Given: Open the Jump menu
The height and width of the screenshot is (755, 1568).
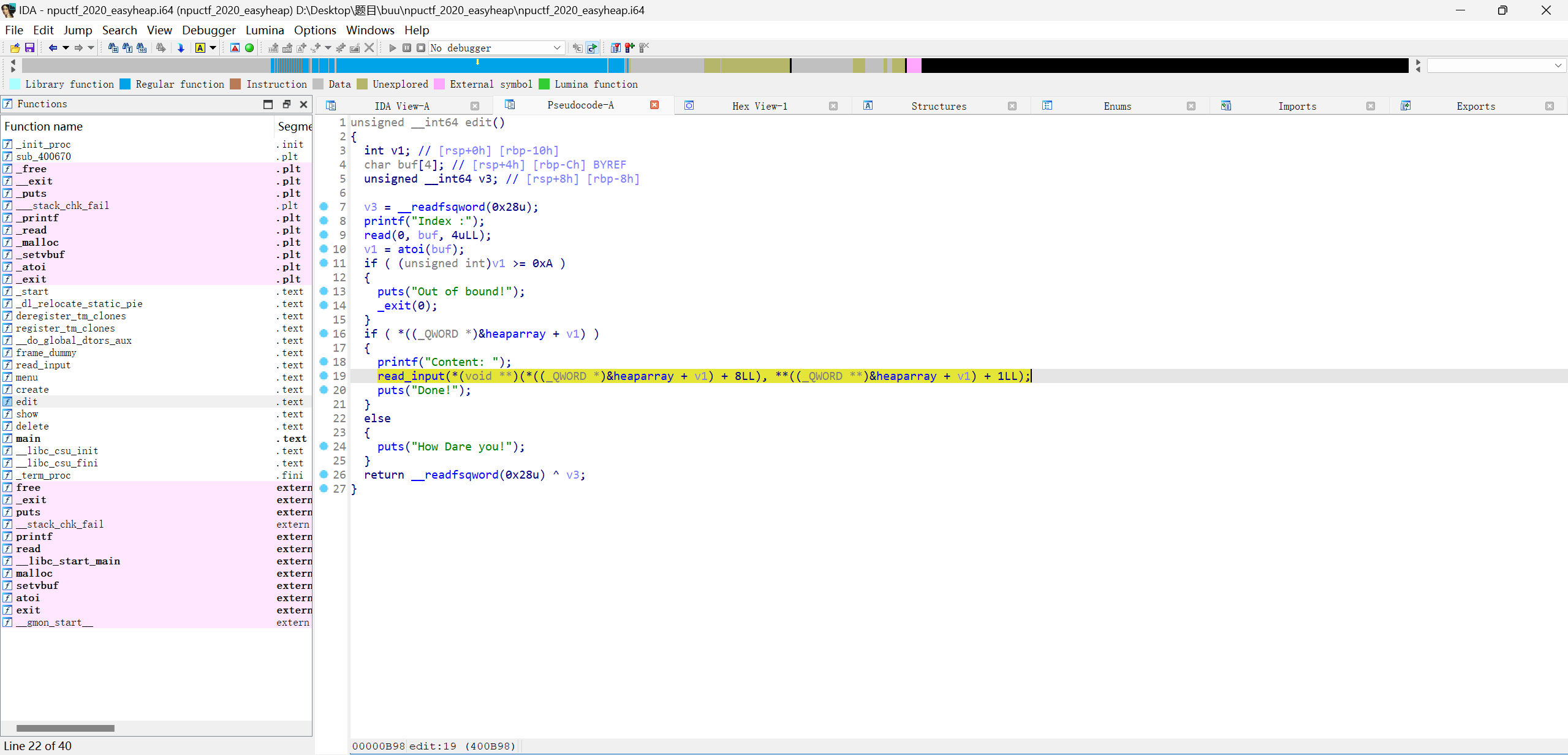Looking at the screenshot, I should [78, 30].
